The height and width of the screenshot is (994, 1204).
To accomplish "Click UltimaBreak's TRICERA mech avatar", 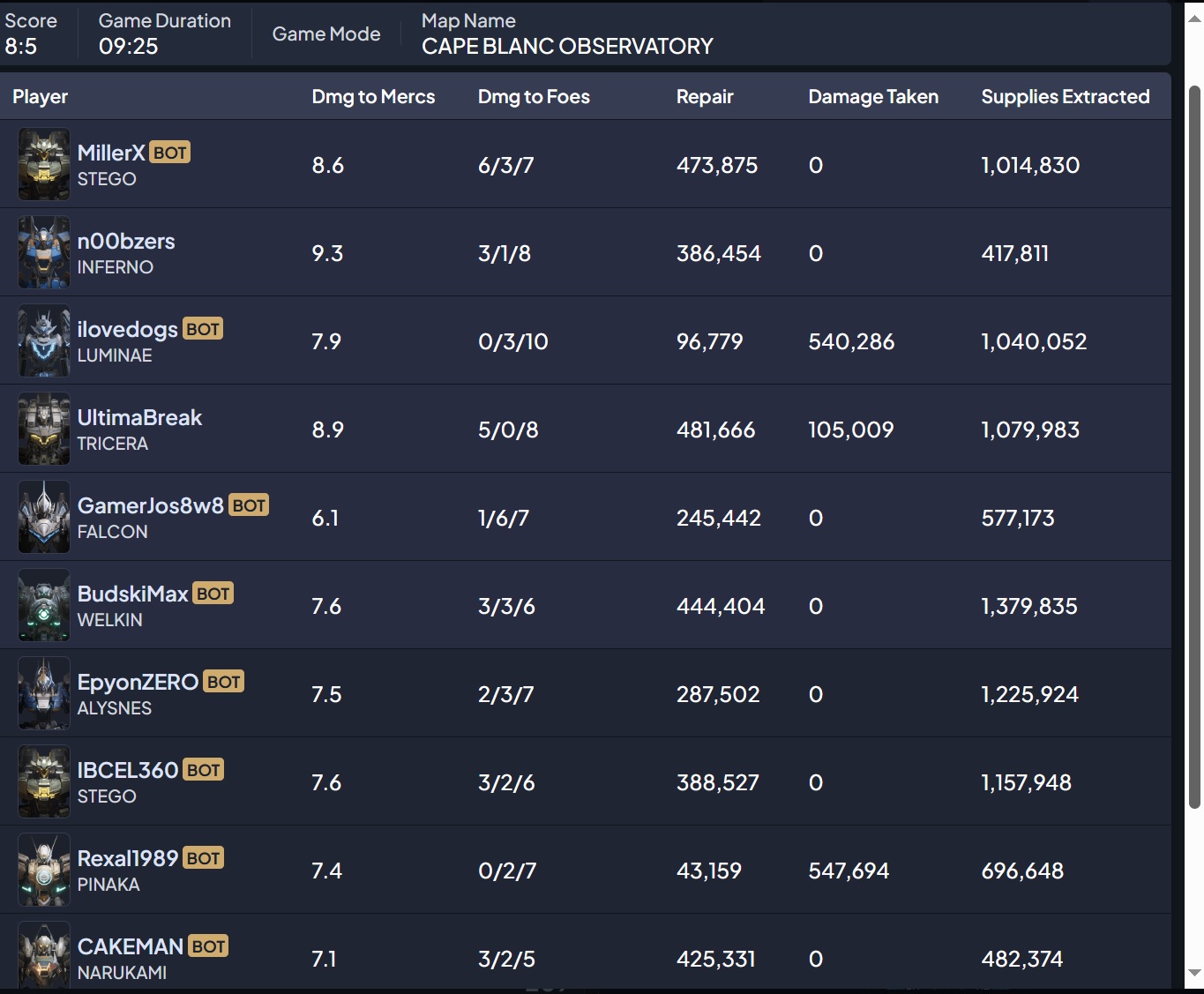I will (44, 429).
